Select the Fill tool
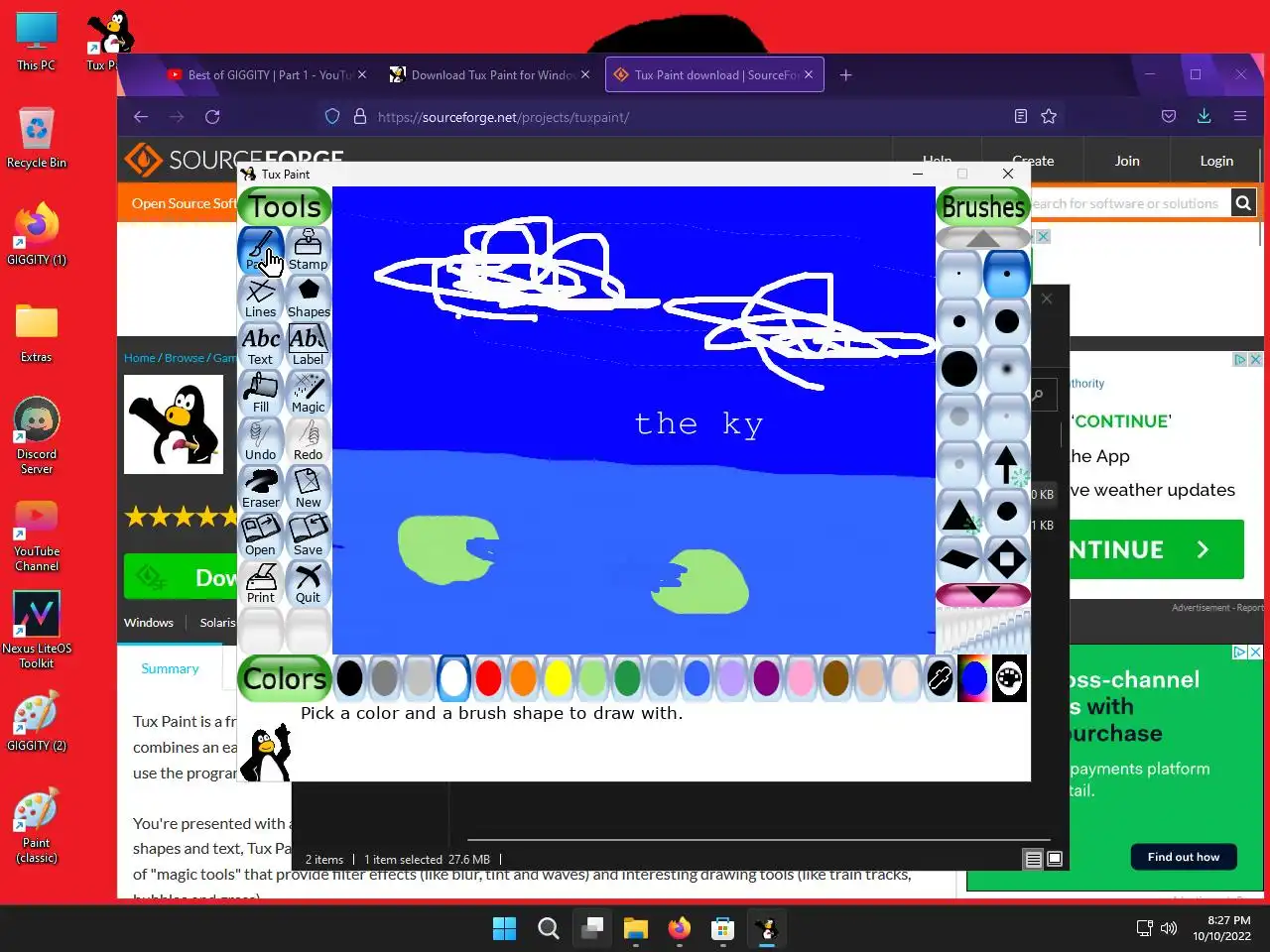 (x=261, y=393)
